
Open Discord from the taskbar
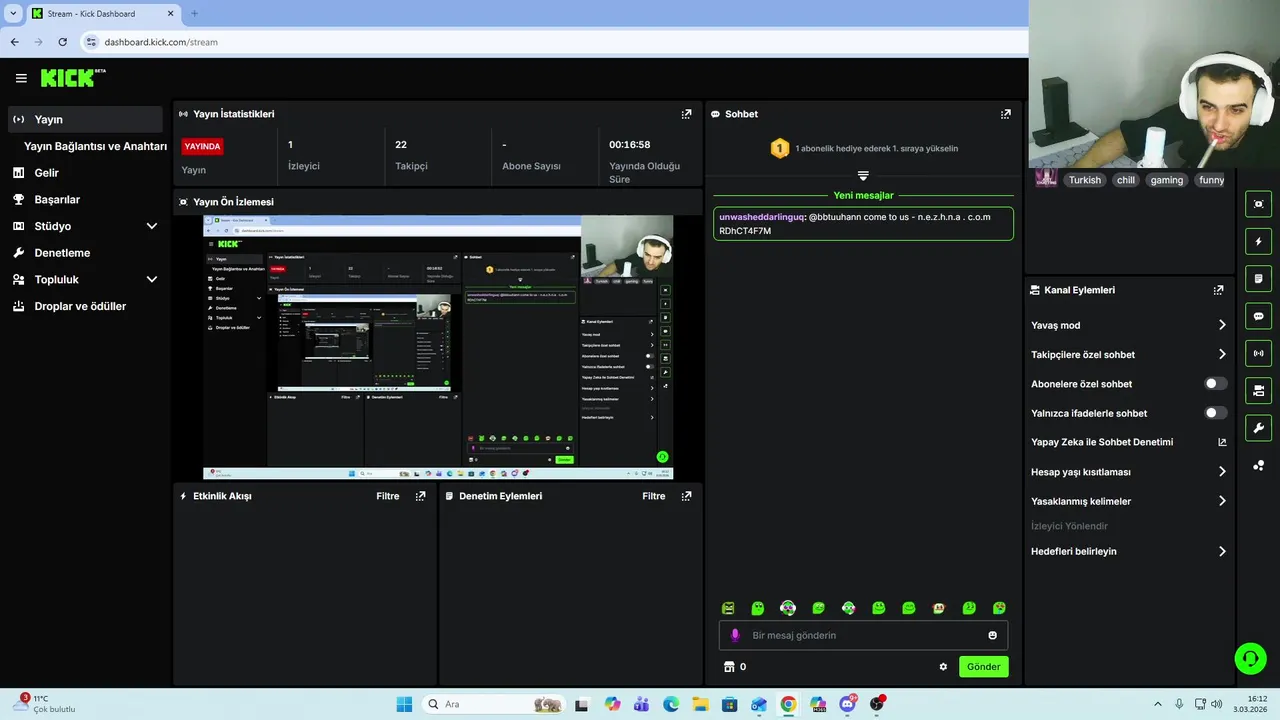(x=848, y=704)
